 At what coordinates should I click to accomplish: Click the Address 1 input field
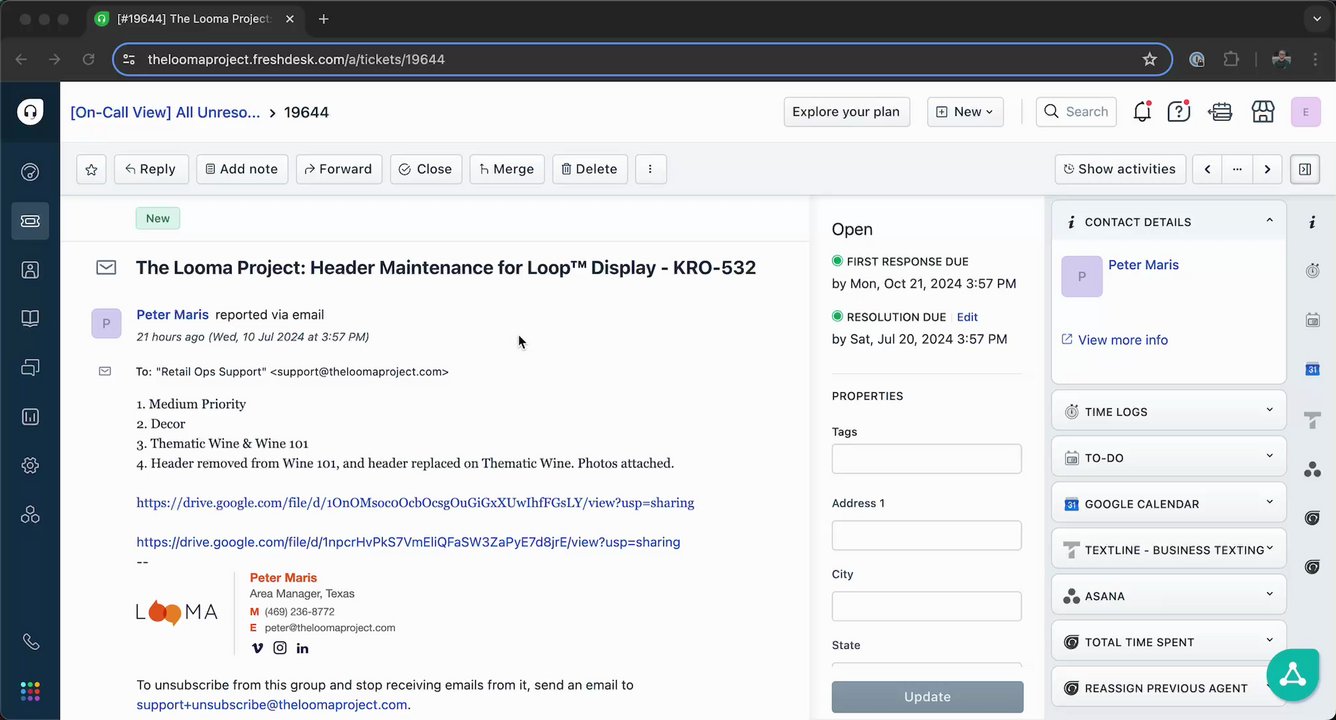tap(927, 535)
